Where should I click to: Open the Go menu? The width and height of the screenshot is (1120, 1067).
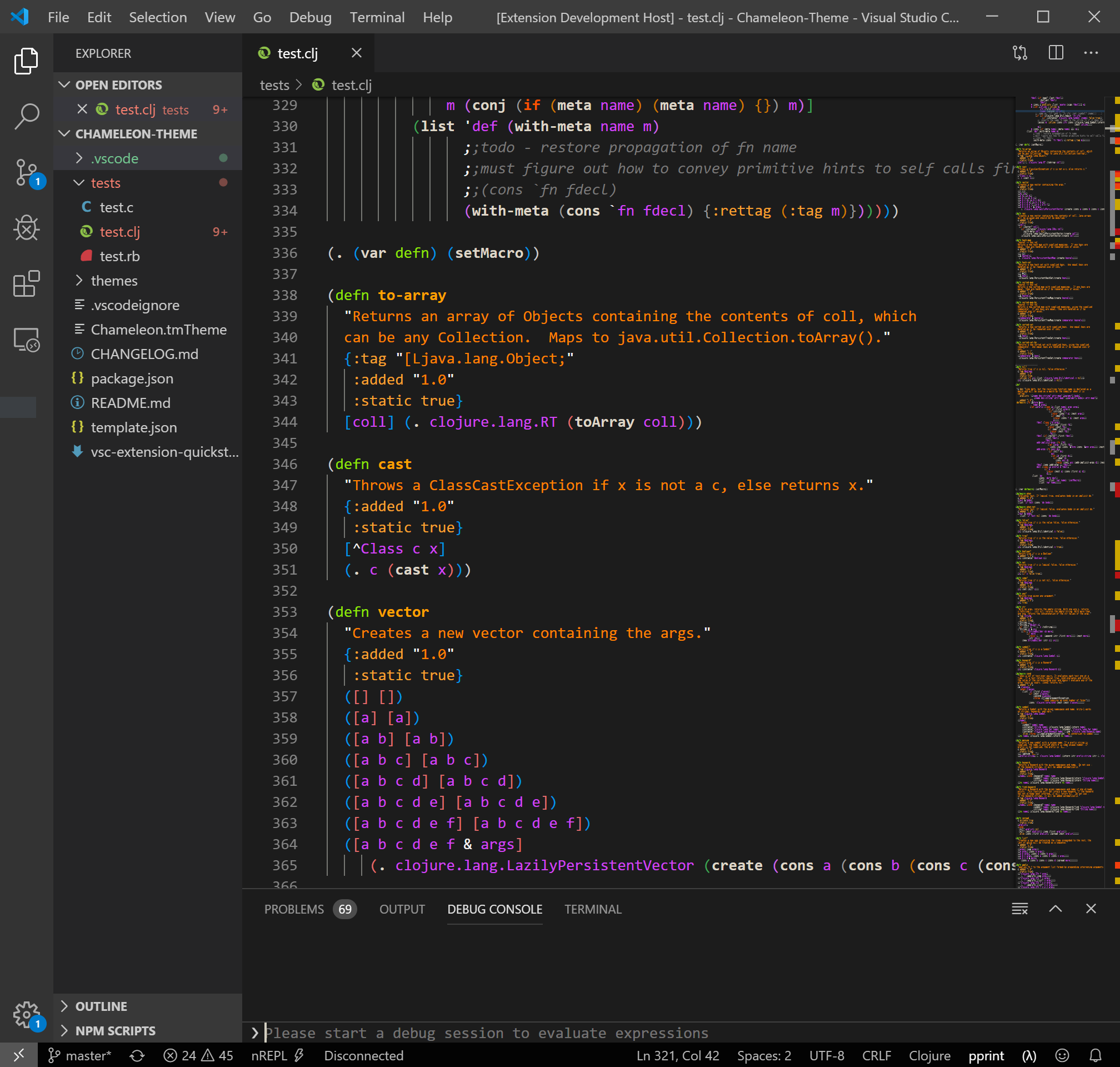[262, 17]
